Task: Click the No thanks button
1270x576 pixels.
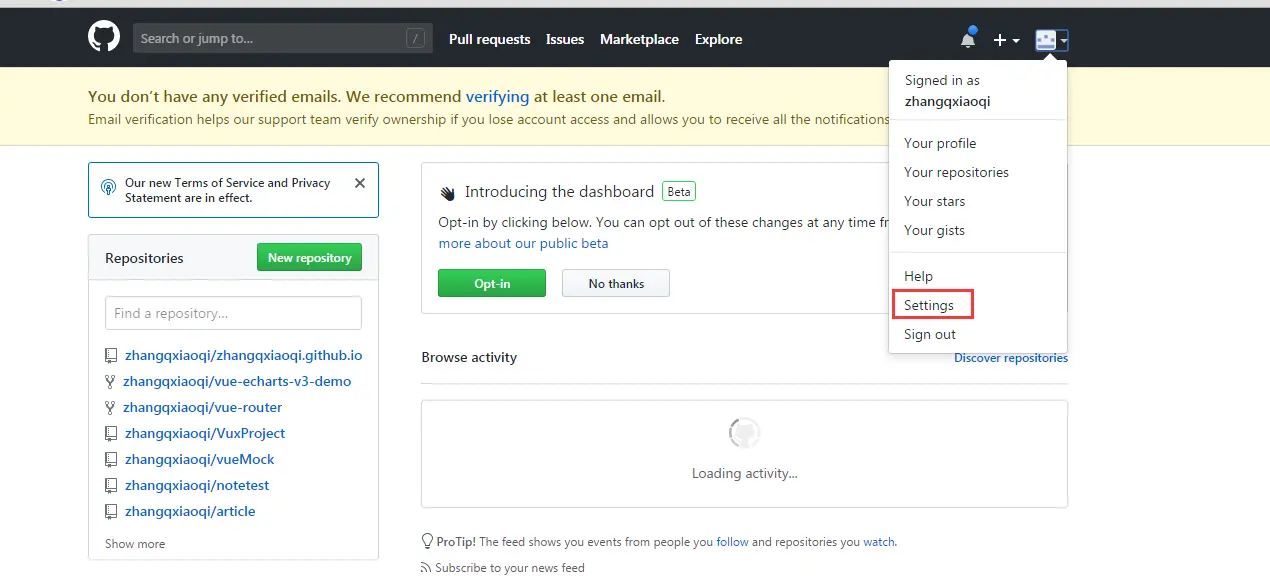Action: tap(616, 283)
